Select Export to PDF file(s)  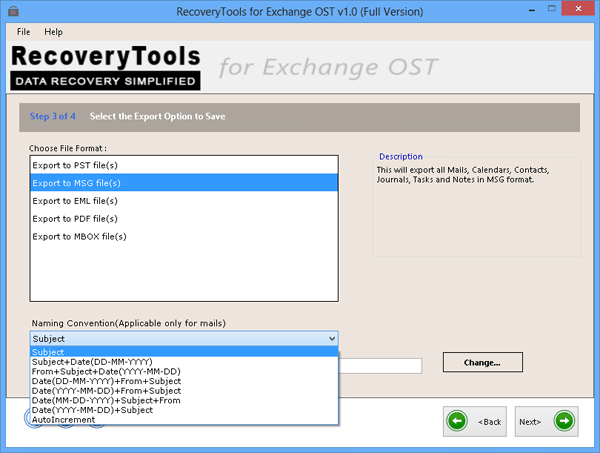[x=184, y=218]
